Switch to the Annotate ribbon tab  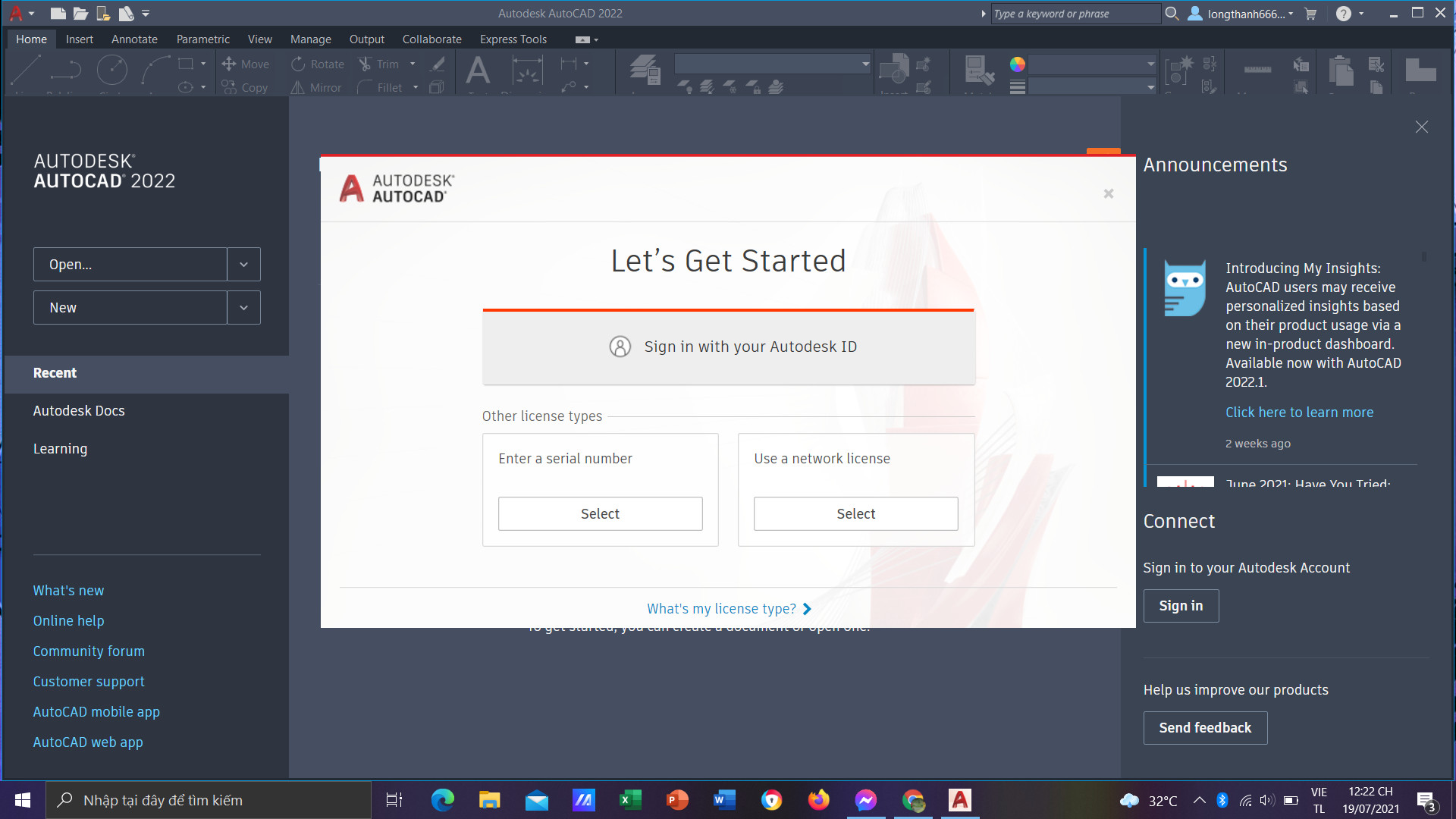[x=134, y=39]
